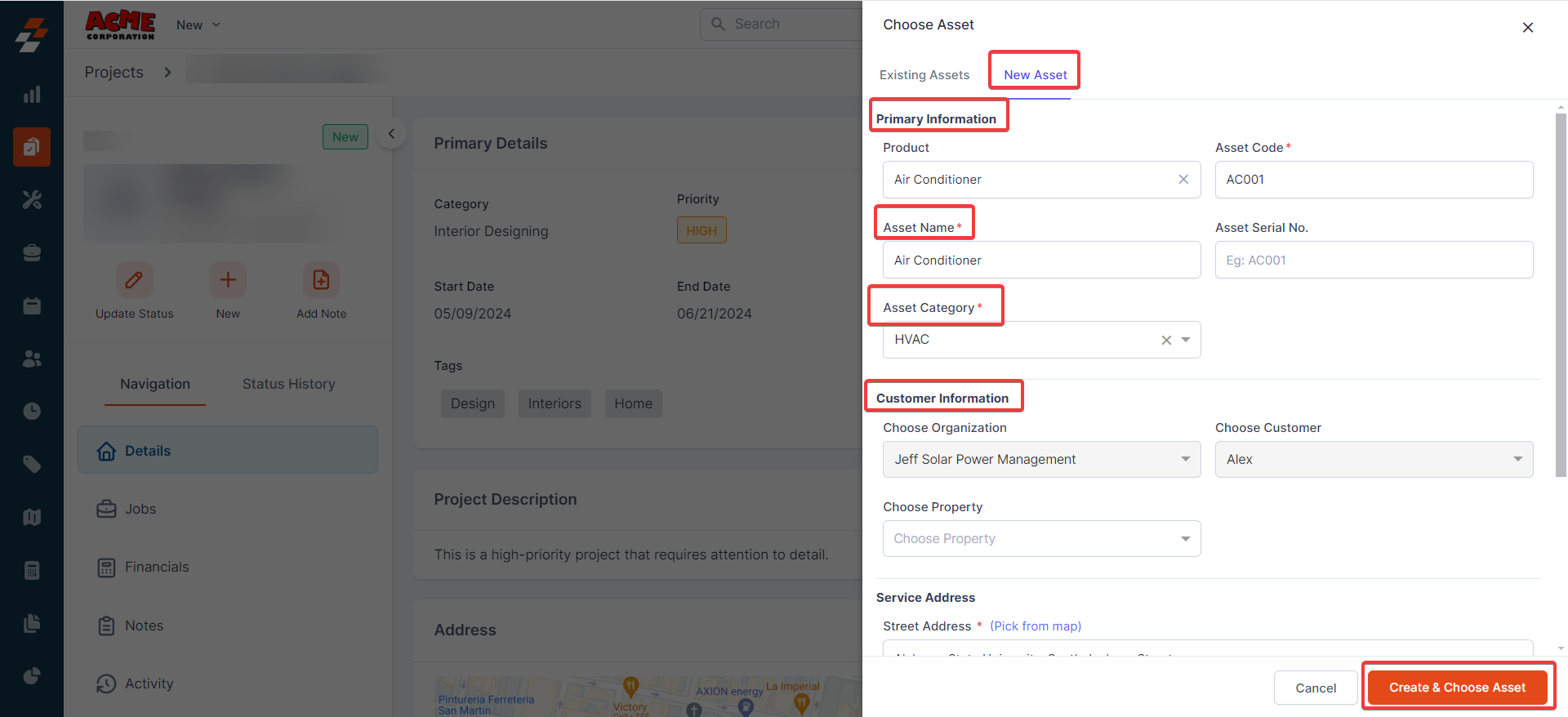Click the people icon in sidebar

point(32,358)
